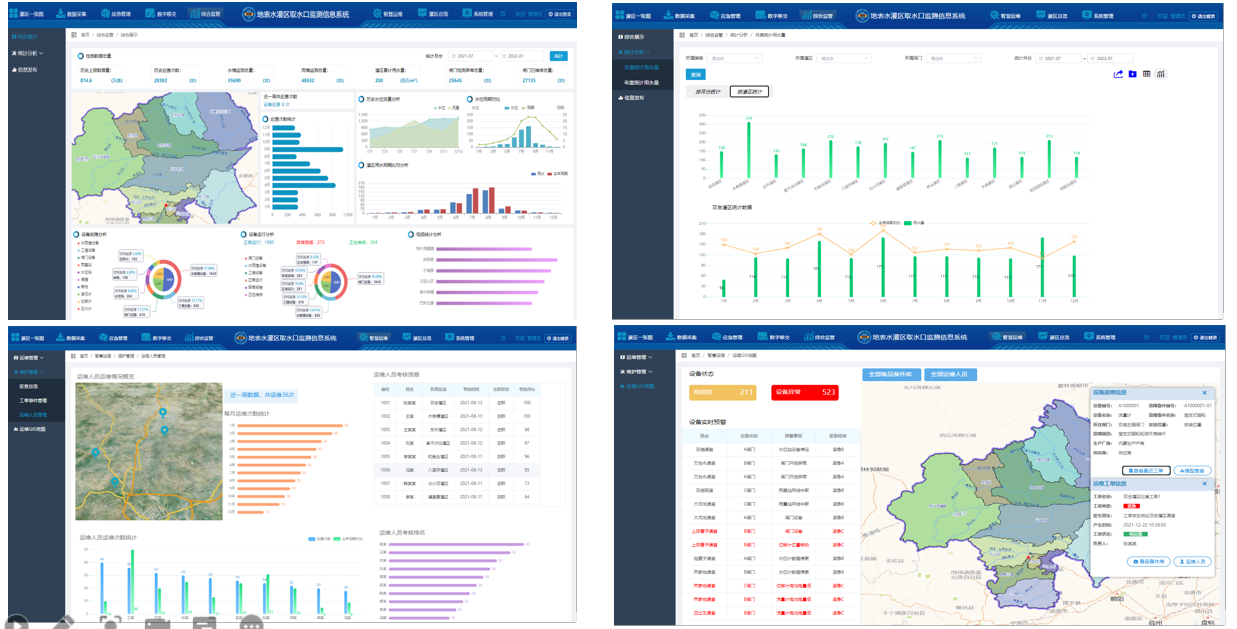Click the 数据采集 download icon in the top-left window

tap(62, 15)
